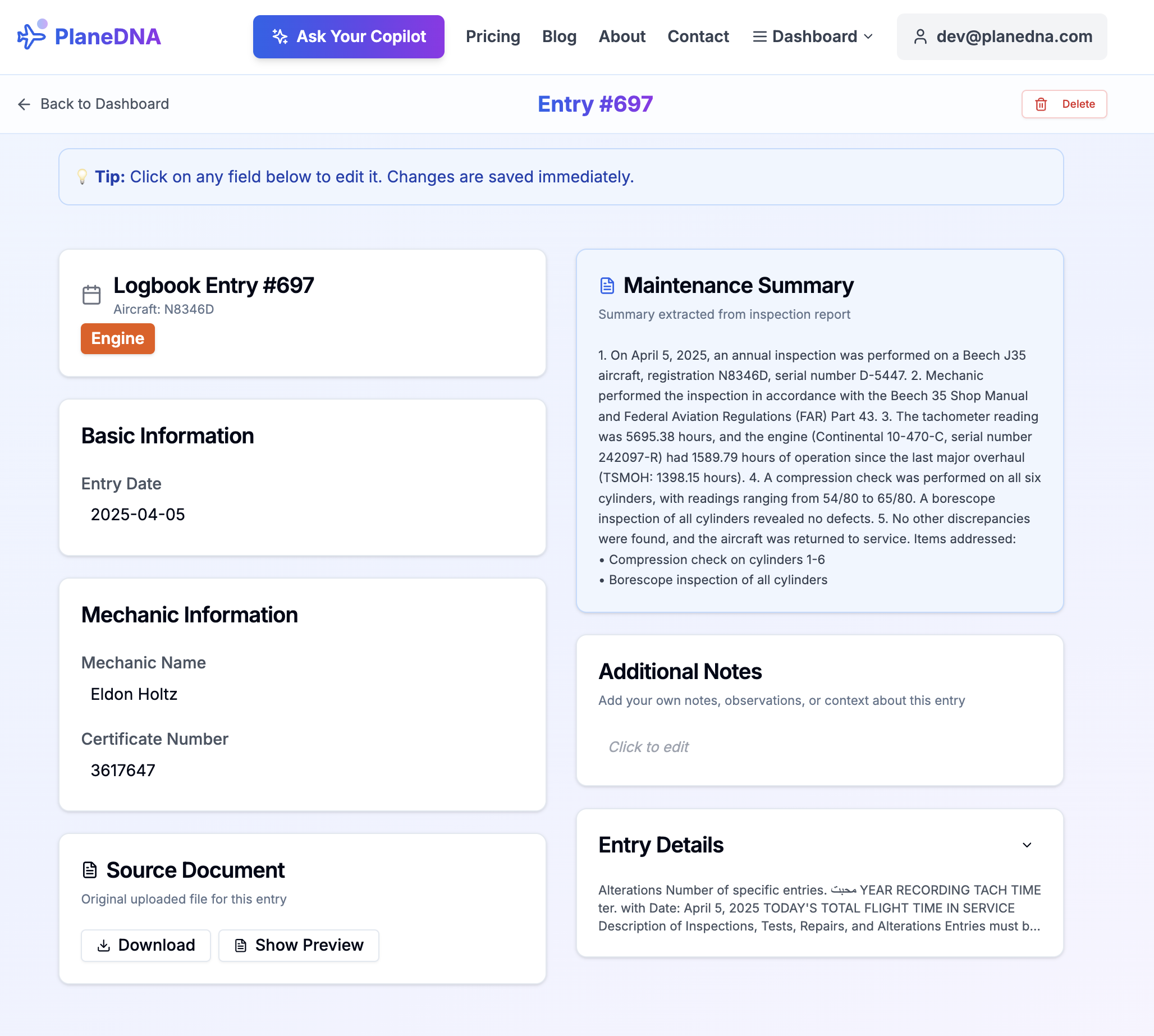The width and height of the screenshot is (1154, 1036).
Task: Click the sparkle icon on Ask Your Copilot
Action: point(280,36)
